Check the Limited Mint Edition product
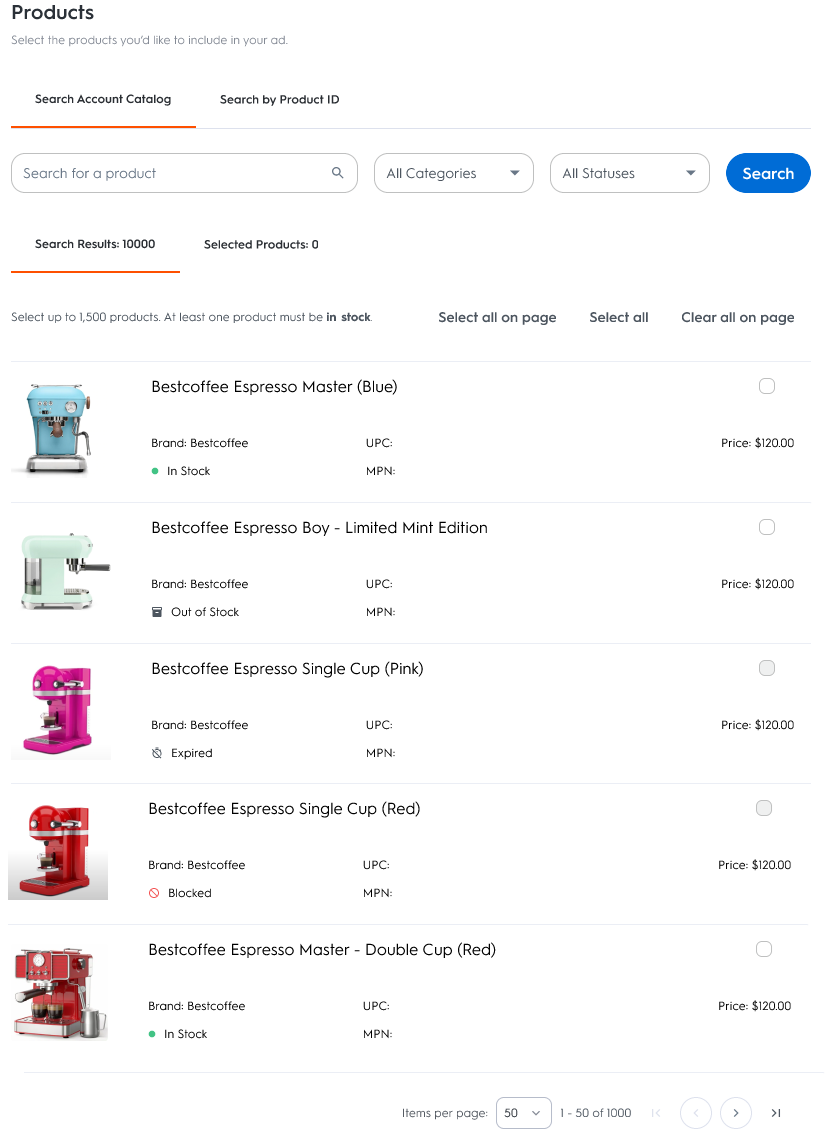The image size is (835, 1136). click(x=767, y=527)
